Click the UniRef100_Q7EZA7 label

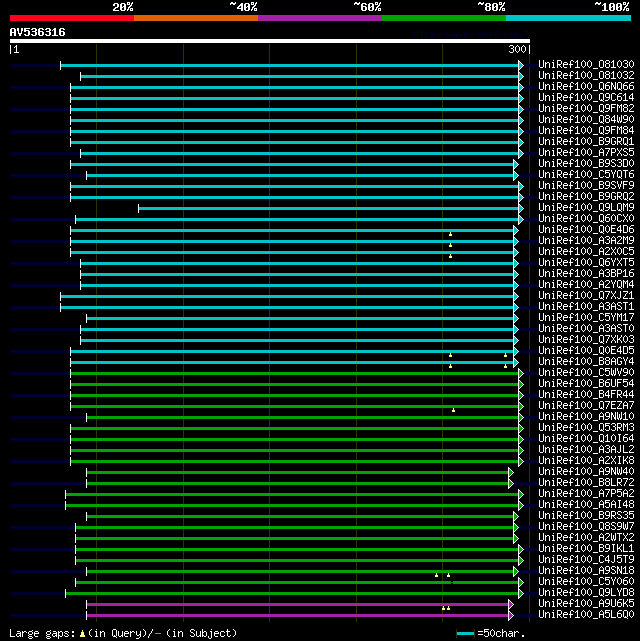586,406
